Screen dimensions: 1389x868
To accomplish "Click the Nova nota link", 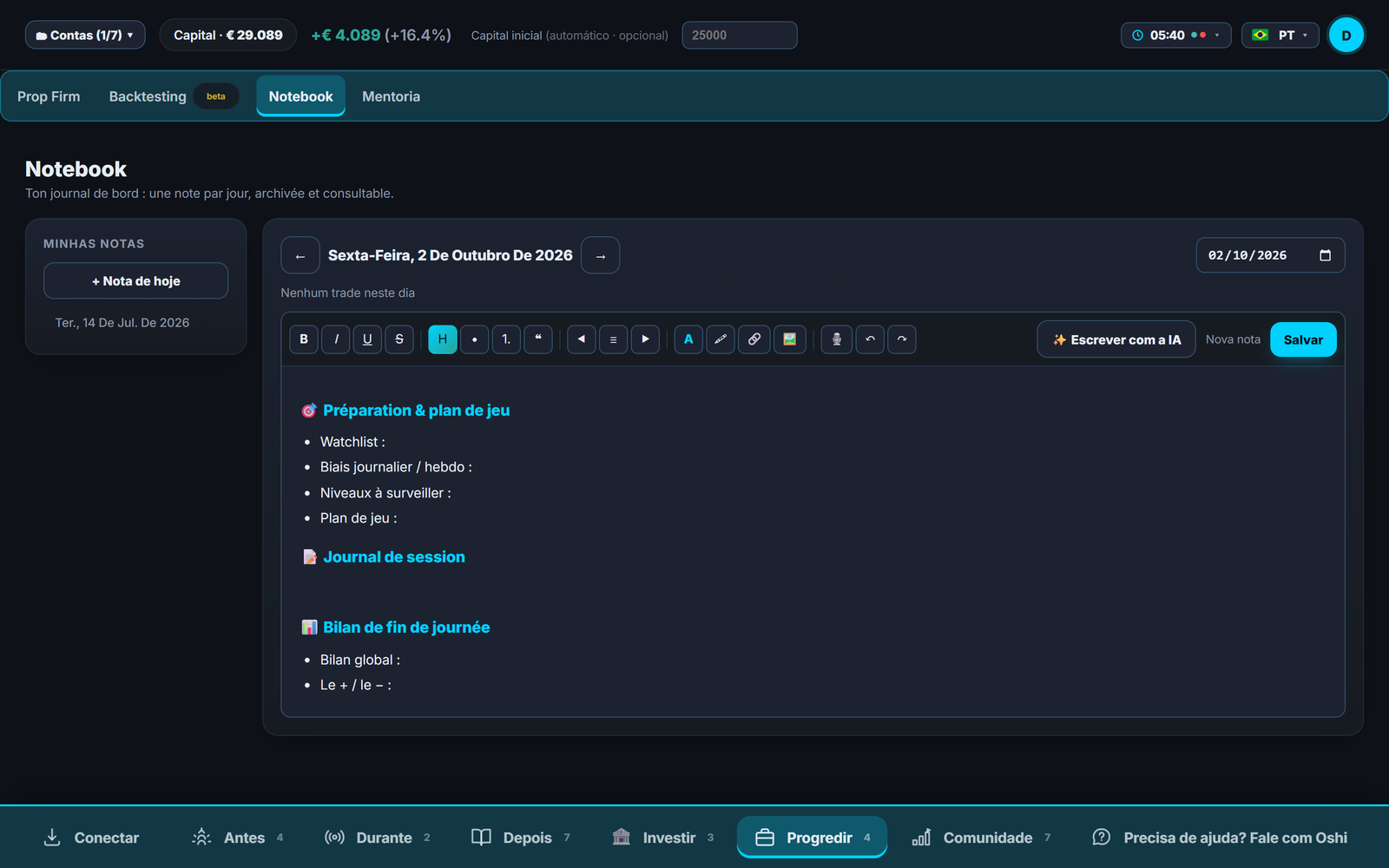I will pos(1233,339).
